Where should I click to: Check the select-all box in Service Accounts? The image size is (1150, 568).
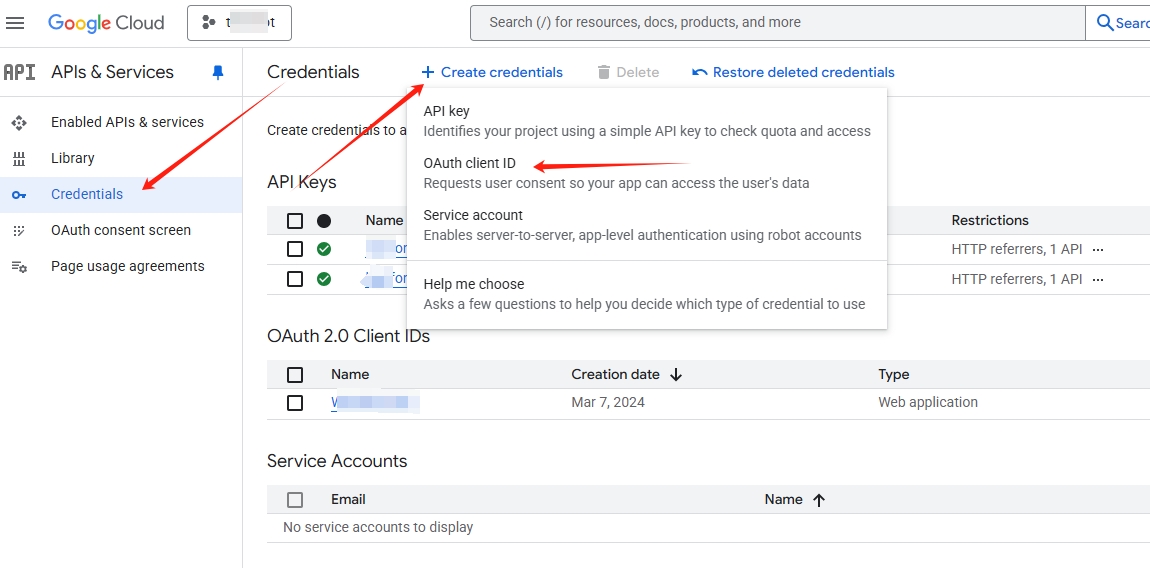(x=295, y=500)
